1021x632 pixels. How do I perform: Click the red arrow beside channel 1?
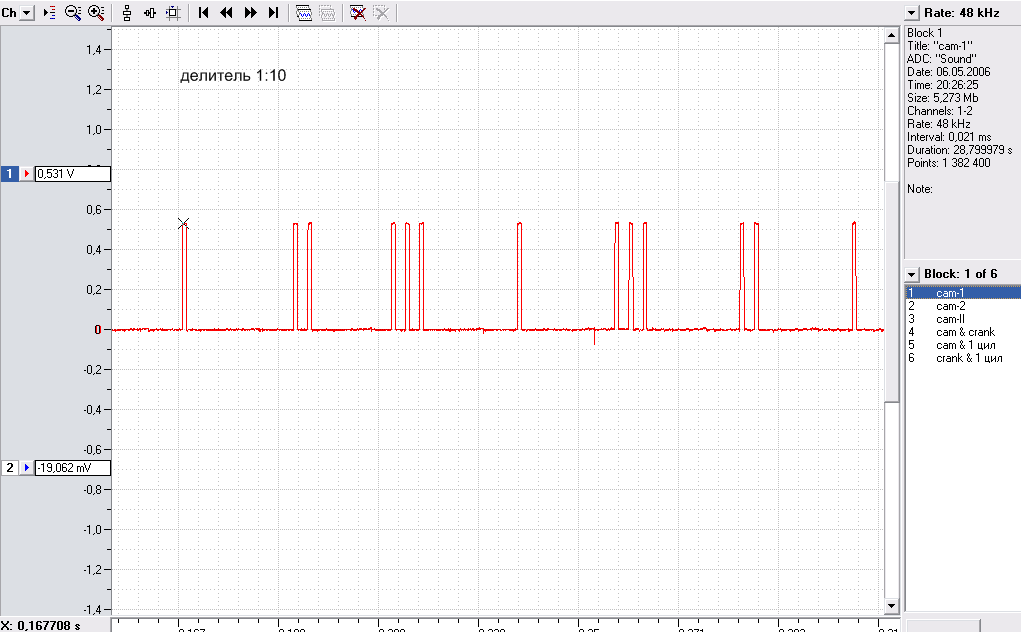[x=26, y=174]
